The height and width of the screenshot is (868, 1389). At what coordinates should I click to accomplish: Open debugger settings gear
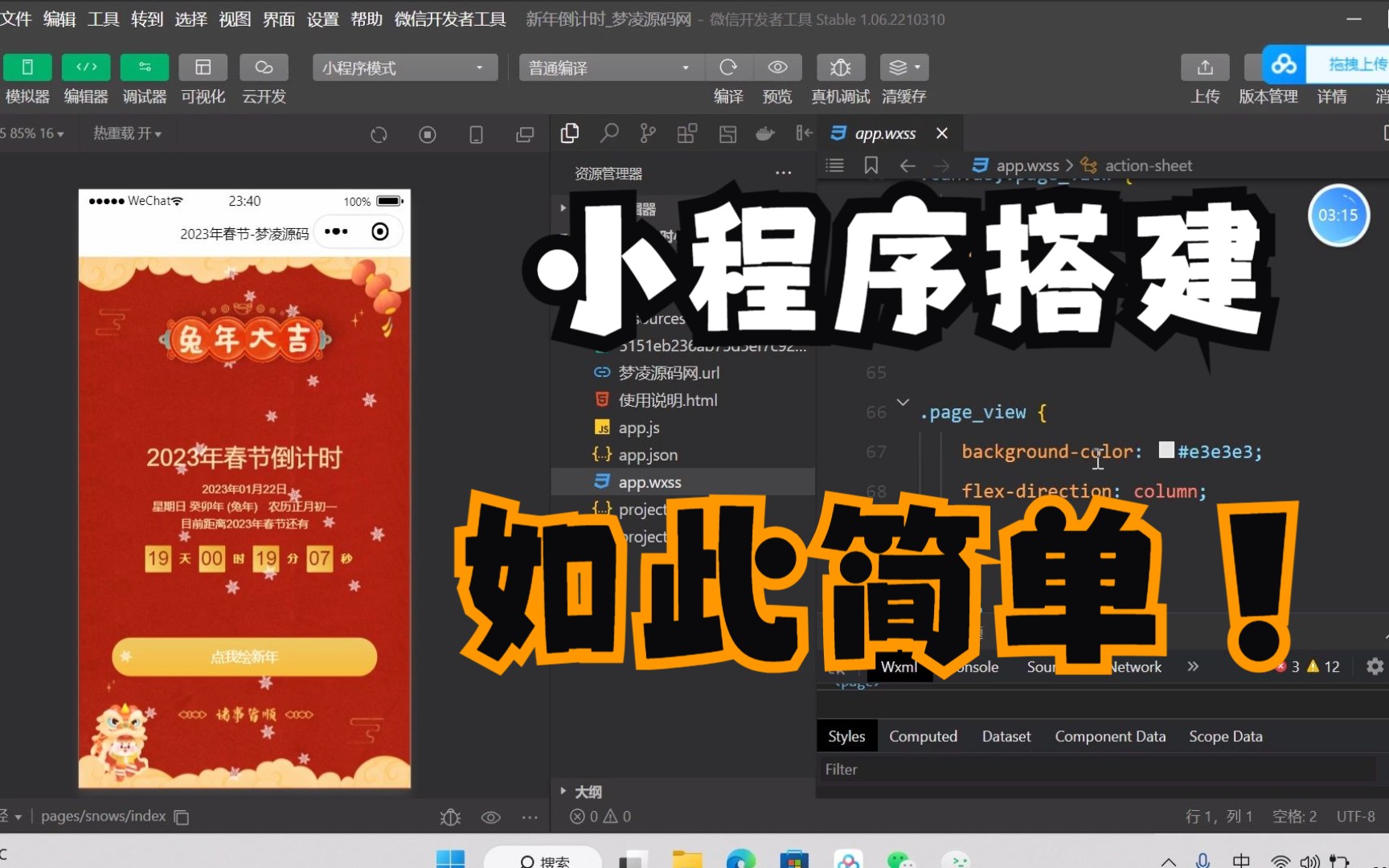point(1375,666)
